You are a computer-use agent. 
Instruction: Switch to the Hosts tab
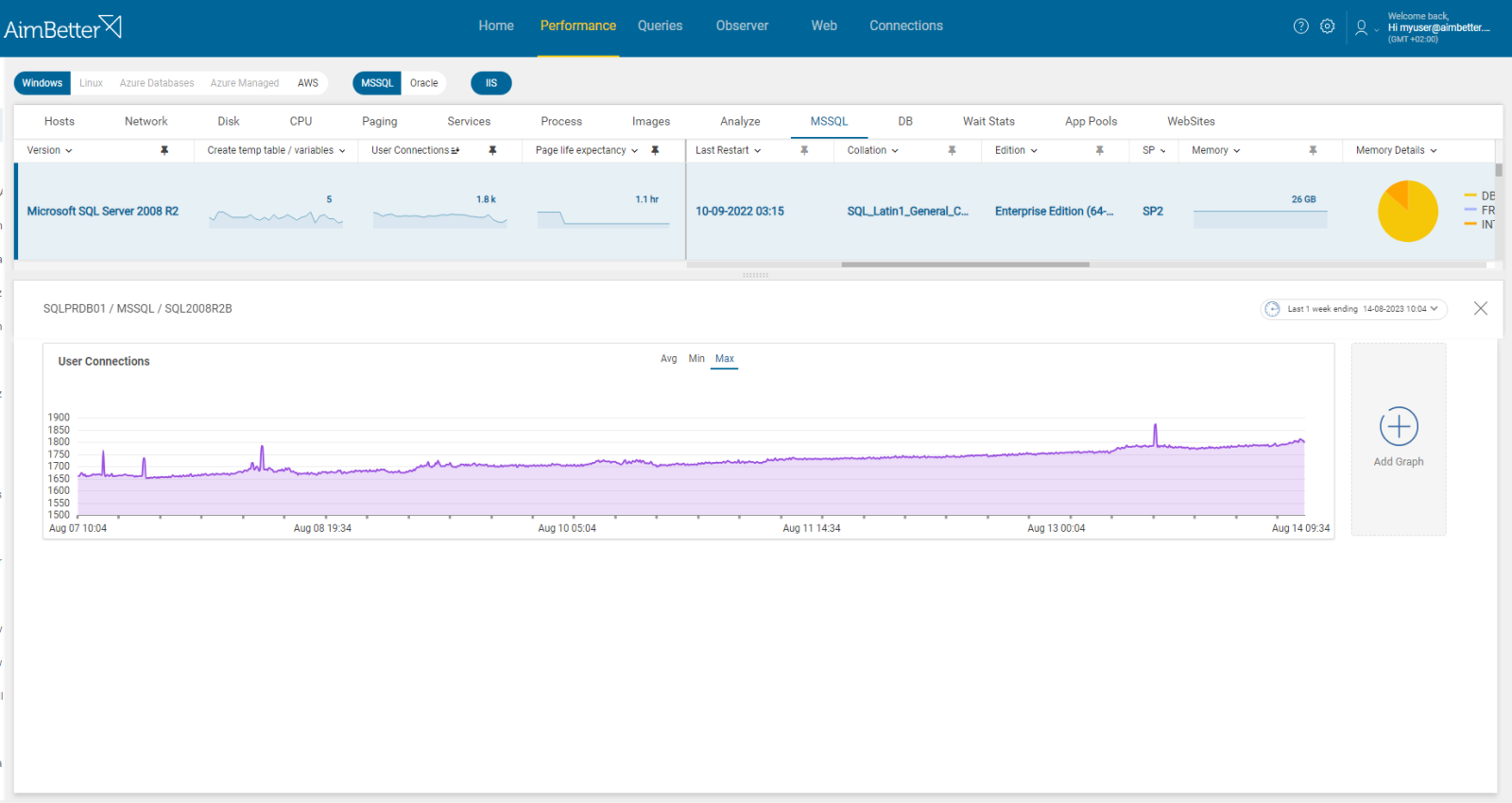point(60,122)
